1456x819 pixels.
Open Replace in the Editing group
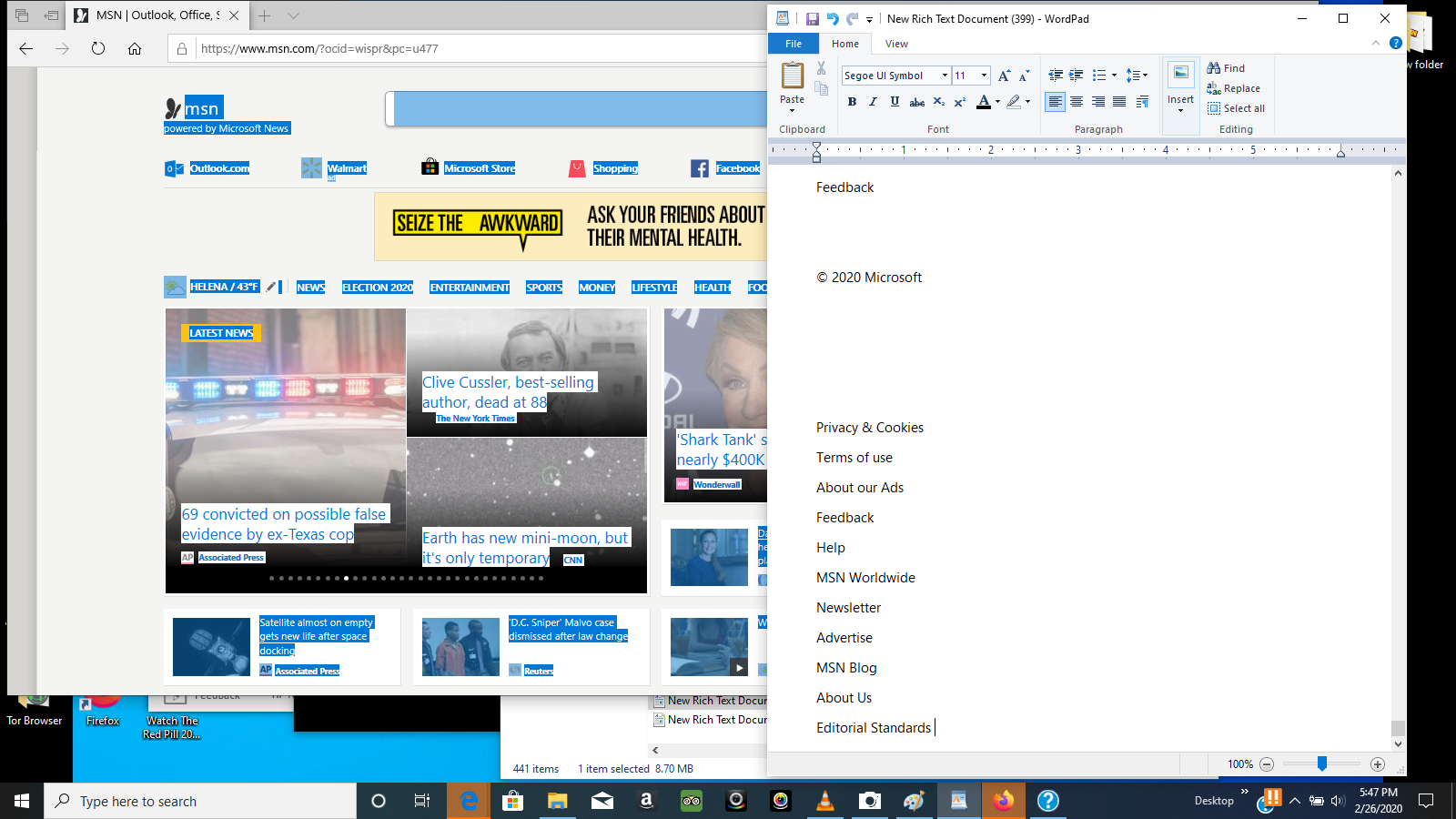click(x=1233, y=88)
